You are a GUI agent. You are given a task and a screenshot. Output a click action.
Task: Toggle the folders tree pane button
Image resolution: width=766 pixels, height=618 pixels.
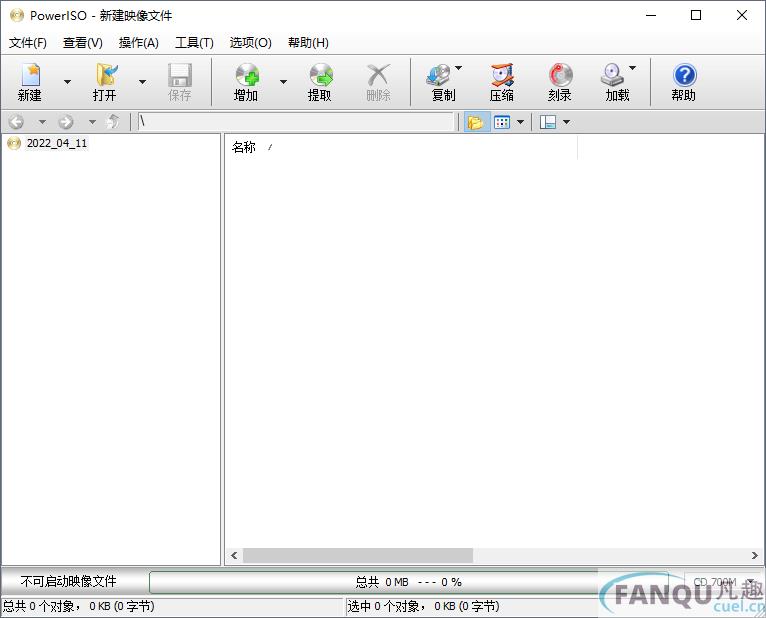point(476,122)
